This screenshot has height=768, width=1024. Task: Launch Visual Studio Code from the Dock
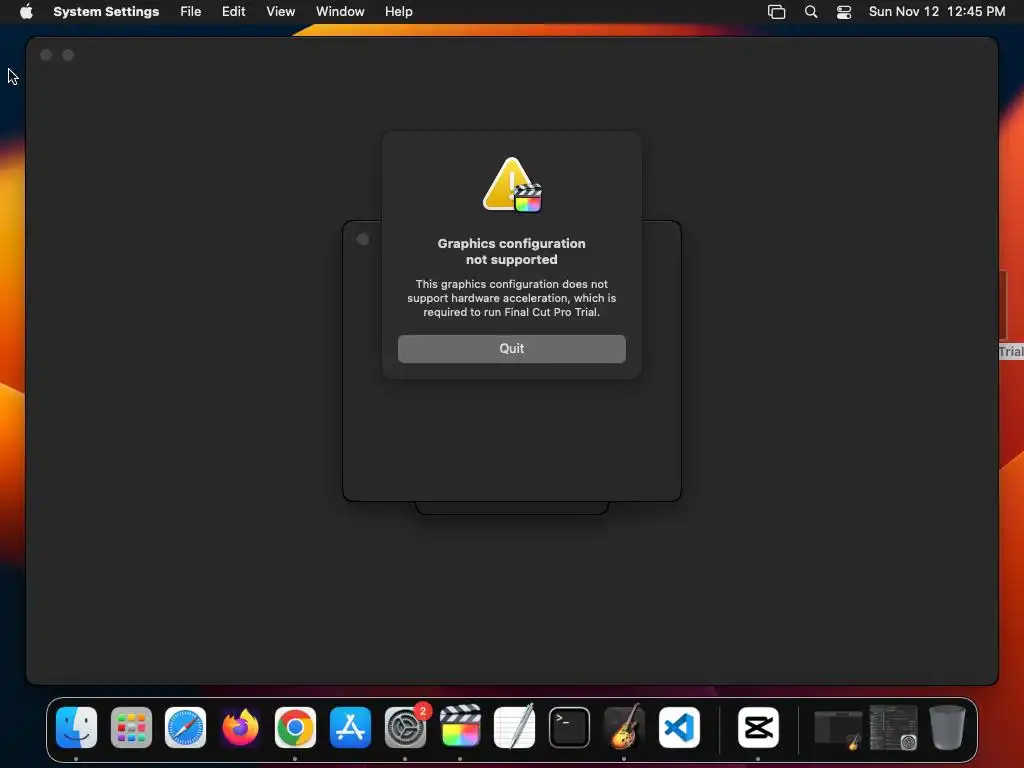[679, 727]
